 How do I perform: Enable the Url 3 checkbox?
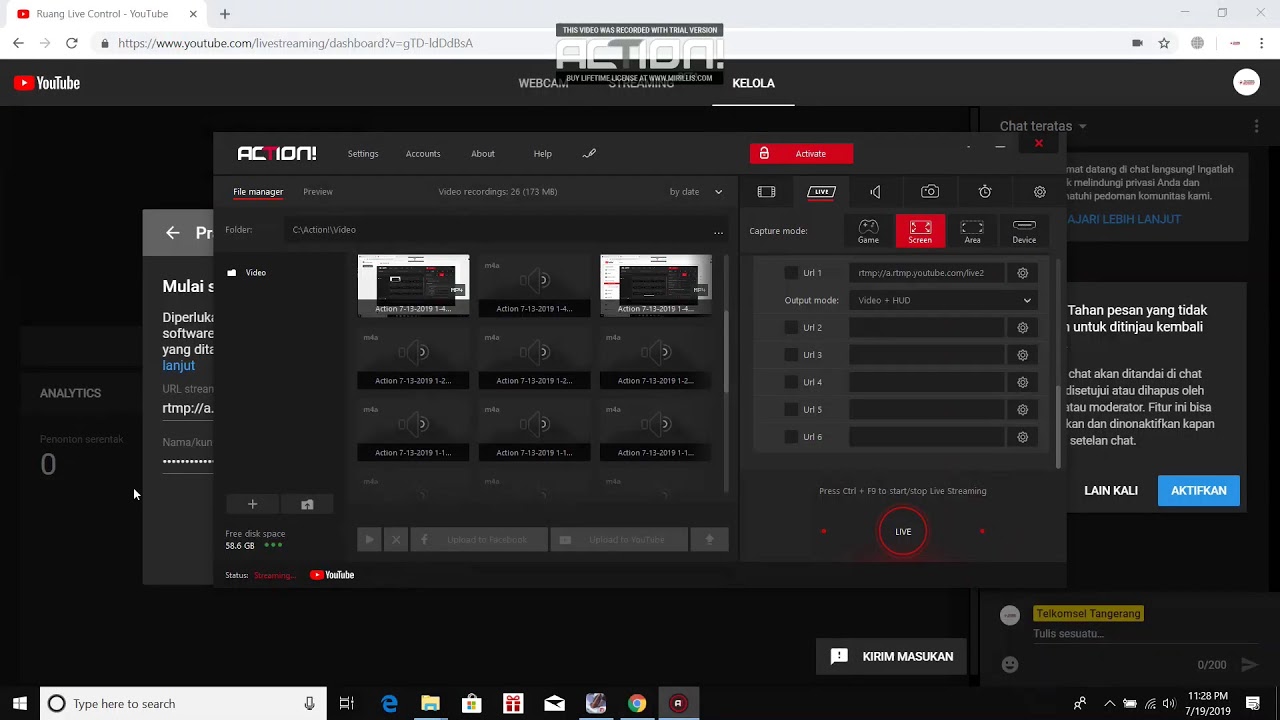[x=792, y=355]
